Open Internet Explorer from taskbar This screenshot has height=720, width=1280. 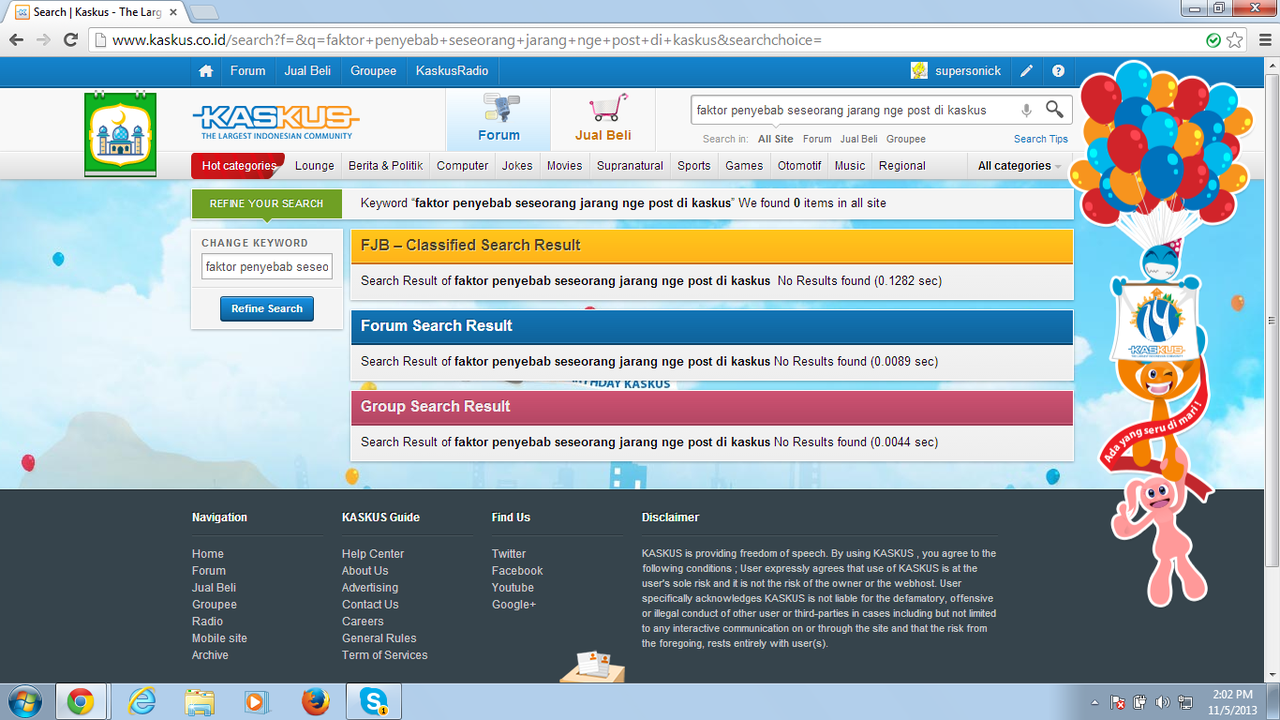point(142,702)
